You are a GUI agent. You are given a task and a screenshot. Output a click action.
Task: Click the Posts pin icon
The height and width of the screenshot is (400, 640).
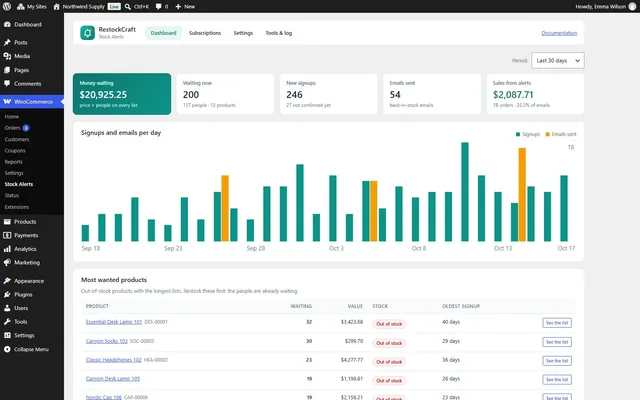coord(7,42)
